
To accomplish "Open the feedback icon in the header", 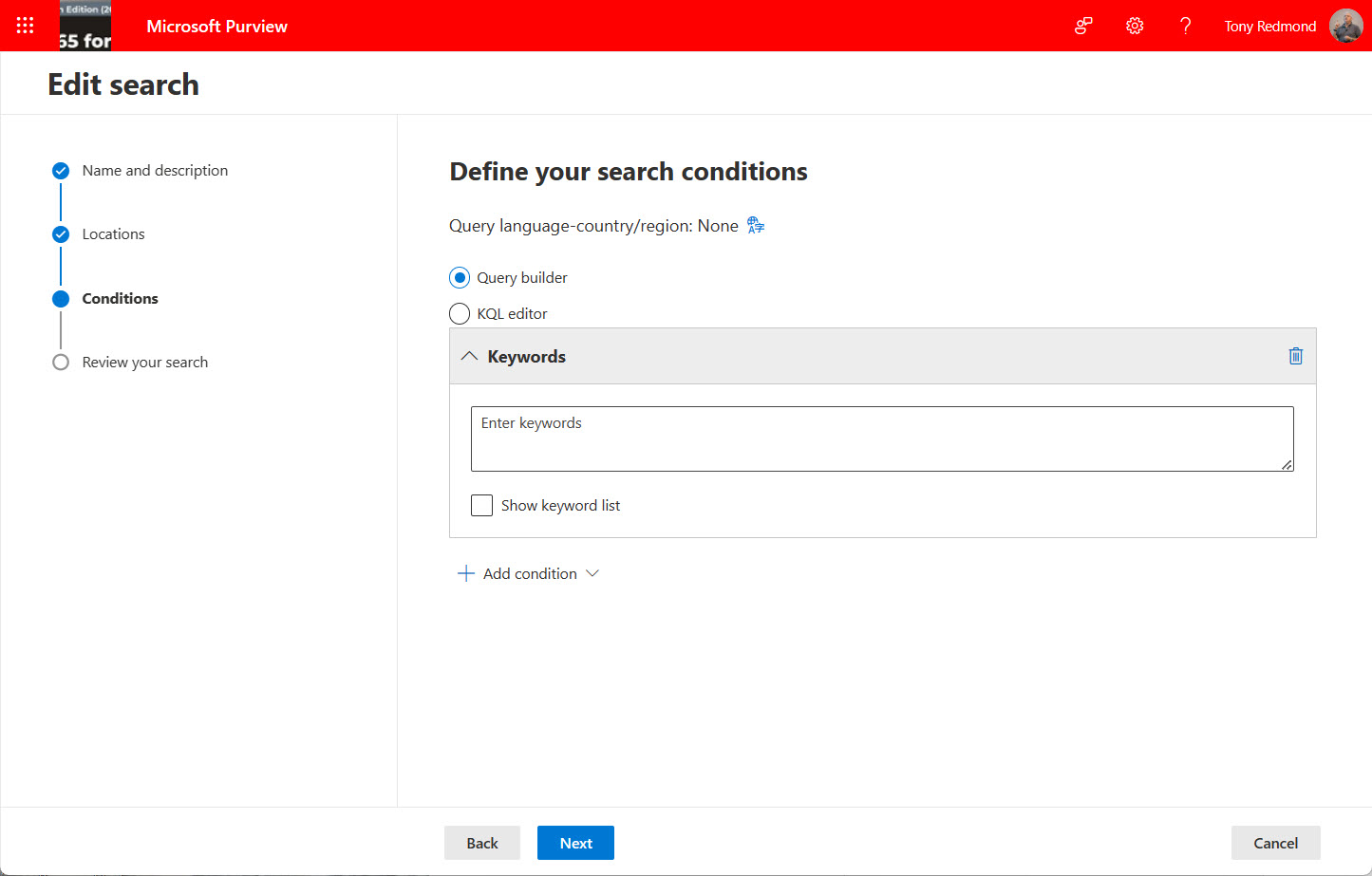I will (x=1083, y=26).
